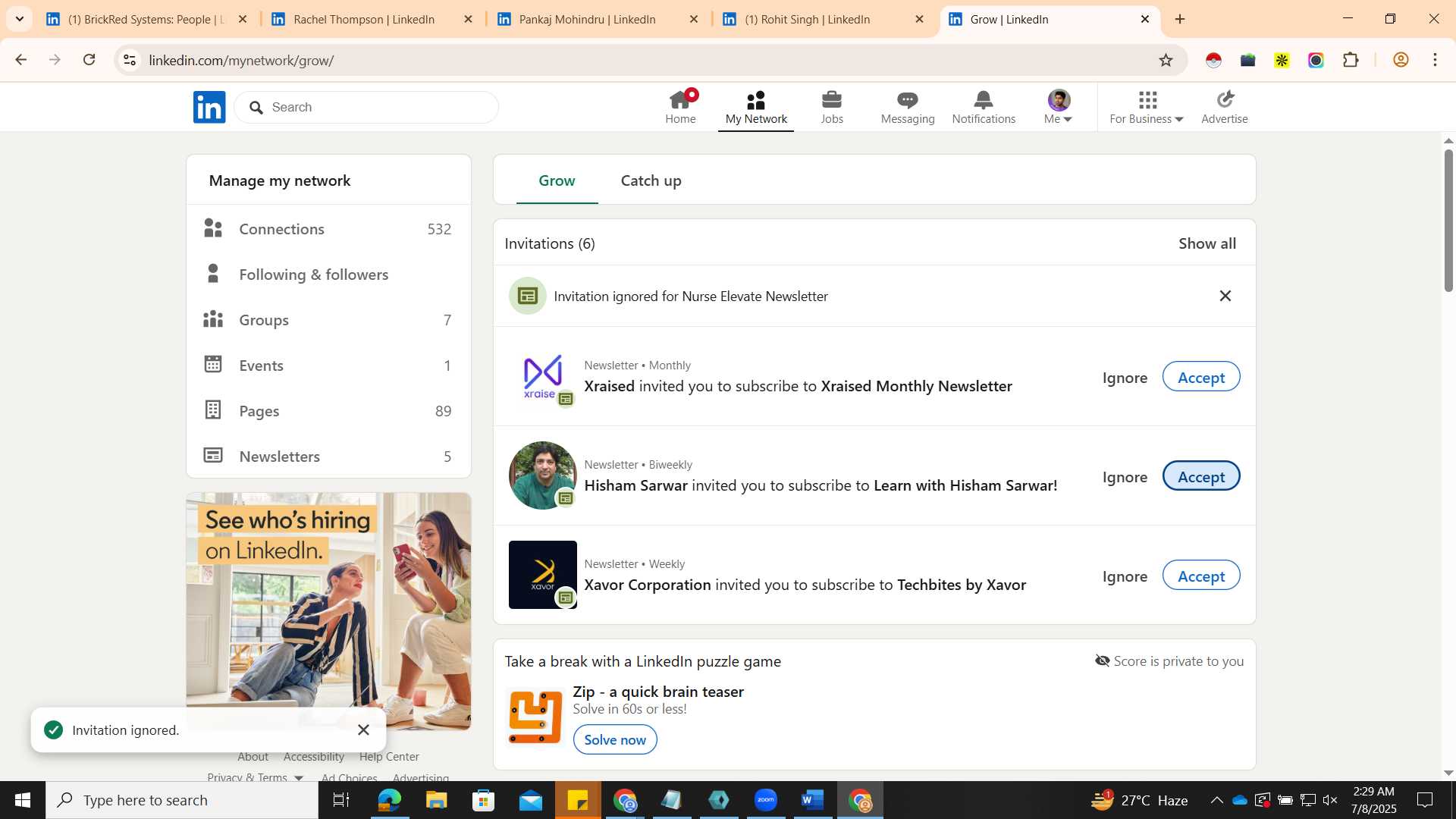Go to Home feed icon
Image resolution: width=1456 pixels, height=819 pixels.
click(x=680, y=107)
